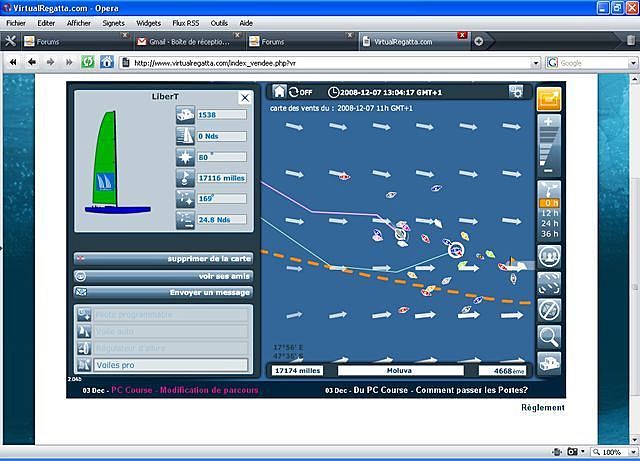Zoom in with the plus button
Screen dimensions: 640x461
pyautogui.click(x=548, y=121)
